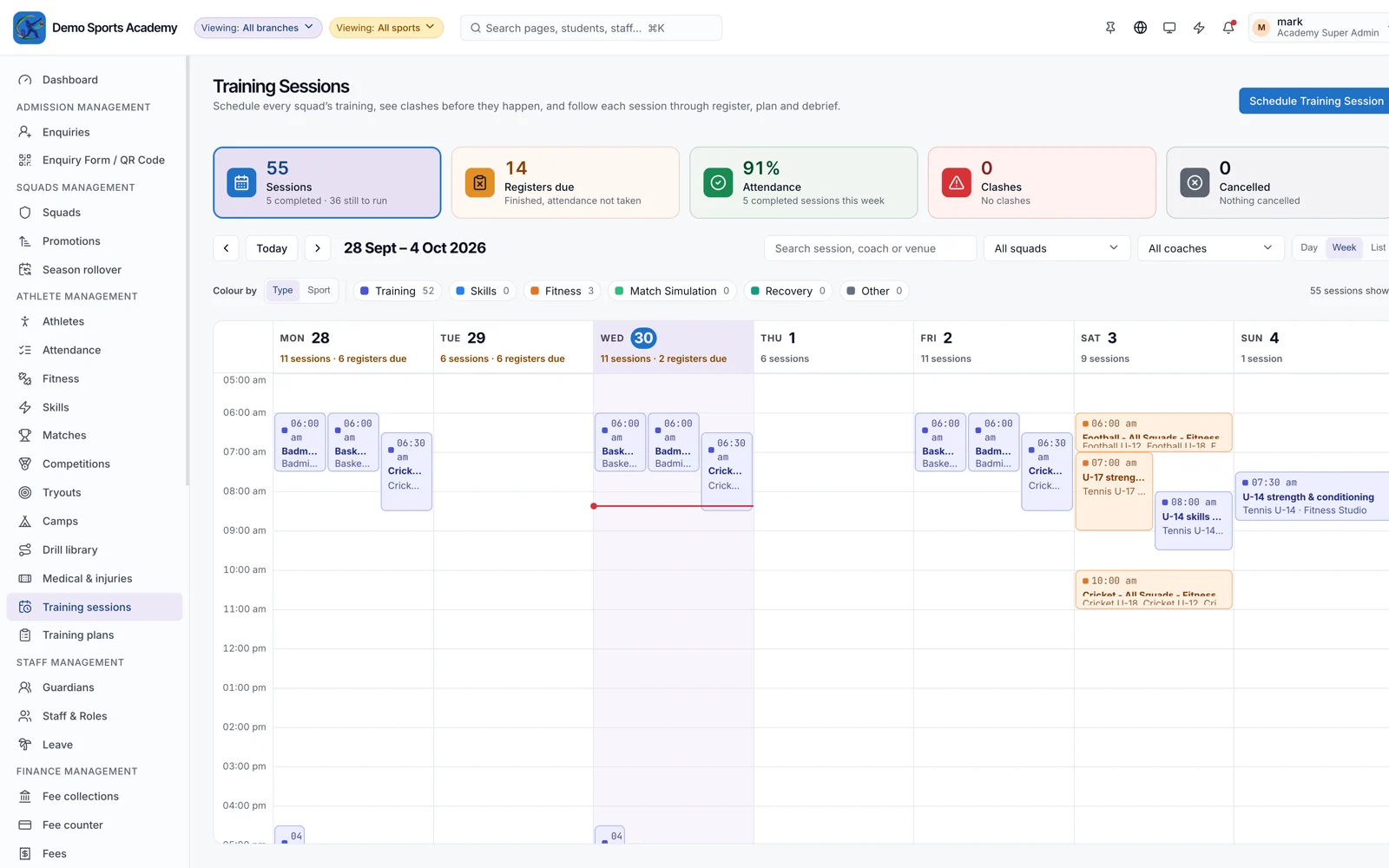Open the Viewing: All sports dropdown
The width and height of the screenshot is (1389, 868).
point(386,28)
